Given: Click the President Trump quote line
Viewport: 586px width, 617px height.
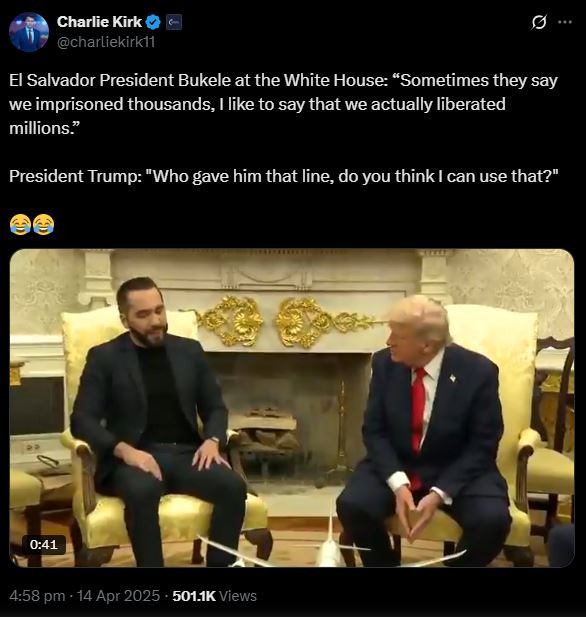Looking at the screenshot, I should coord(284,176).
